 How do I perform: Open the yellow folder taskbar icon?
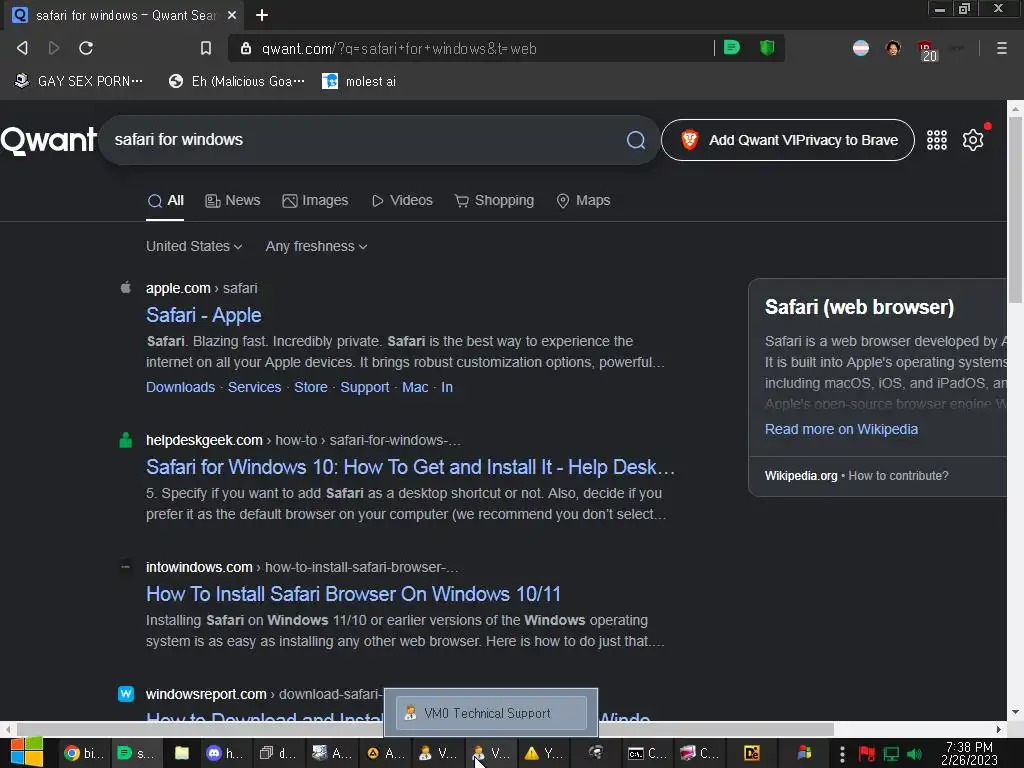pos(182,753)
